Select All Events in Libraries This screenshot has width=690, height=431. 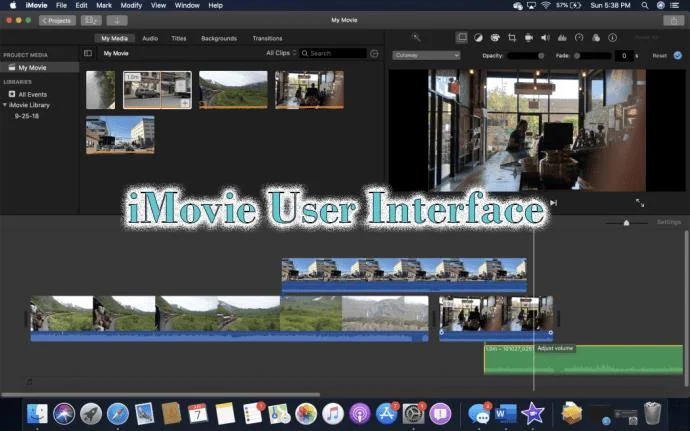(33, 94)
